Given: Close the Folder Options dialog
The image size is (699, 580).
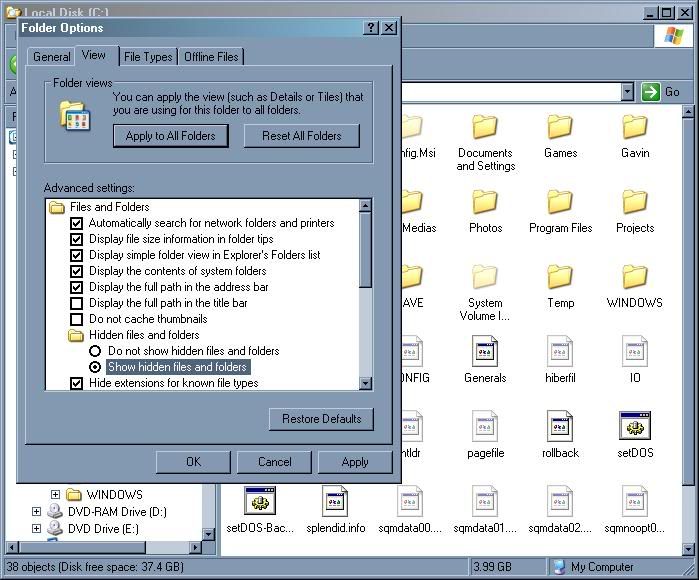Looking at the screenshot, I should point(389,28).
